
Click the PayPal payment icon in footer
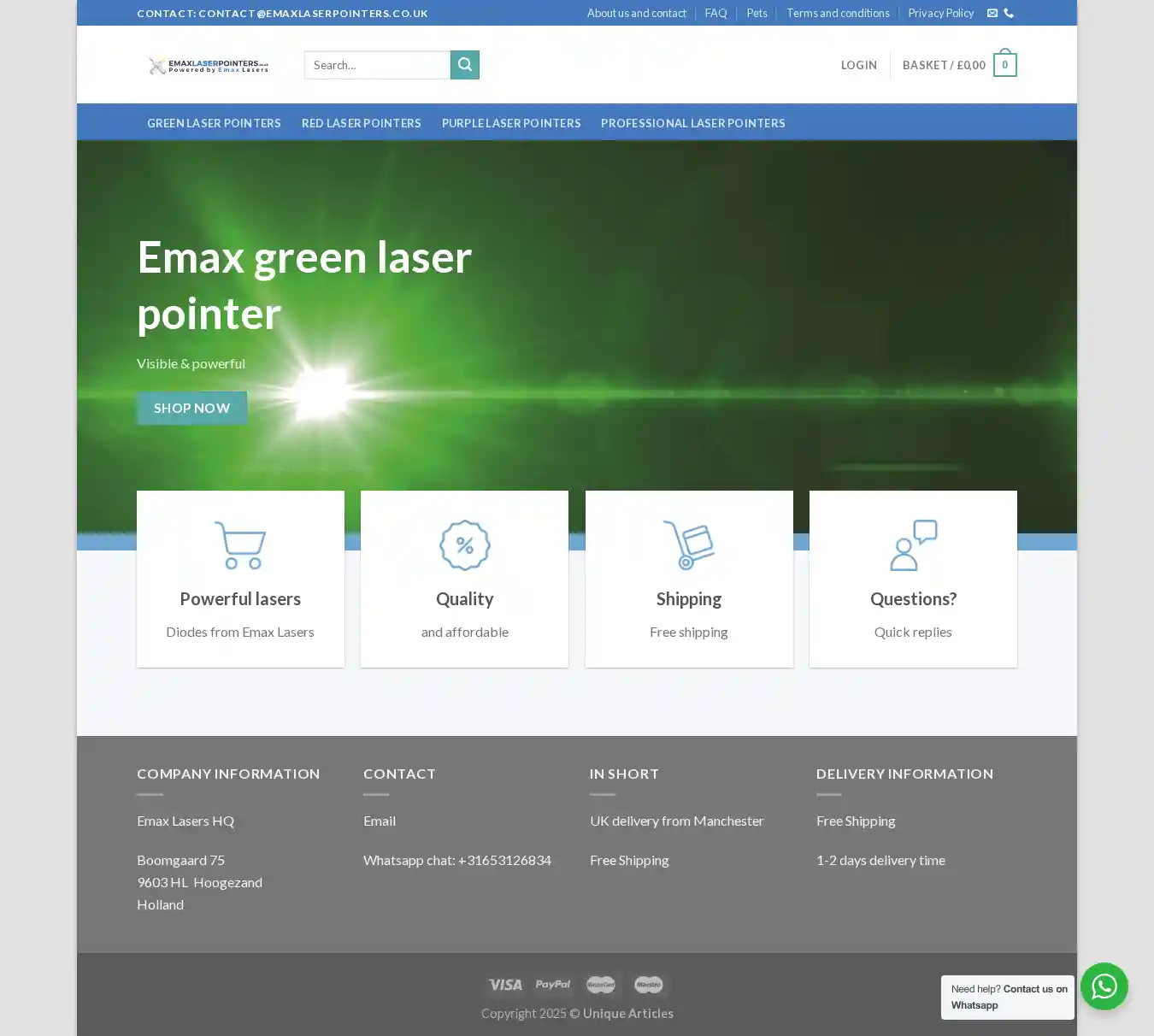point(553,985)
